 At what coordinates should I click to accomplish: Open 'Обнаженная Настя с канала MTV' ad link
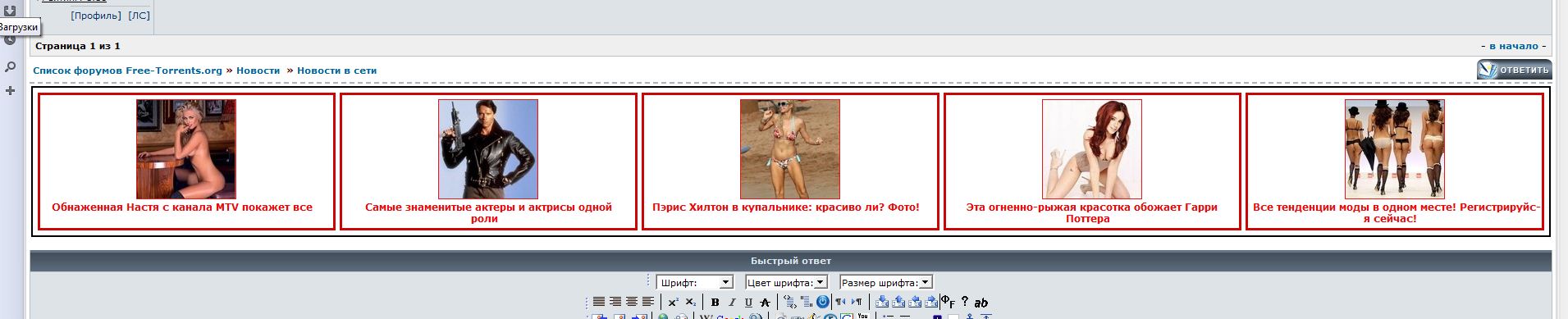(182, 207)
